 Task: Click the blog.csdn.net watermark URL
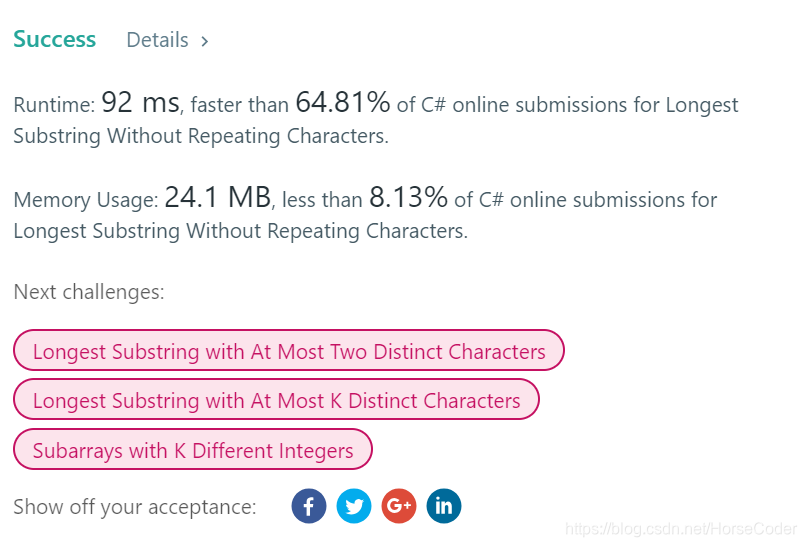pos(681,529)
